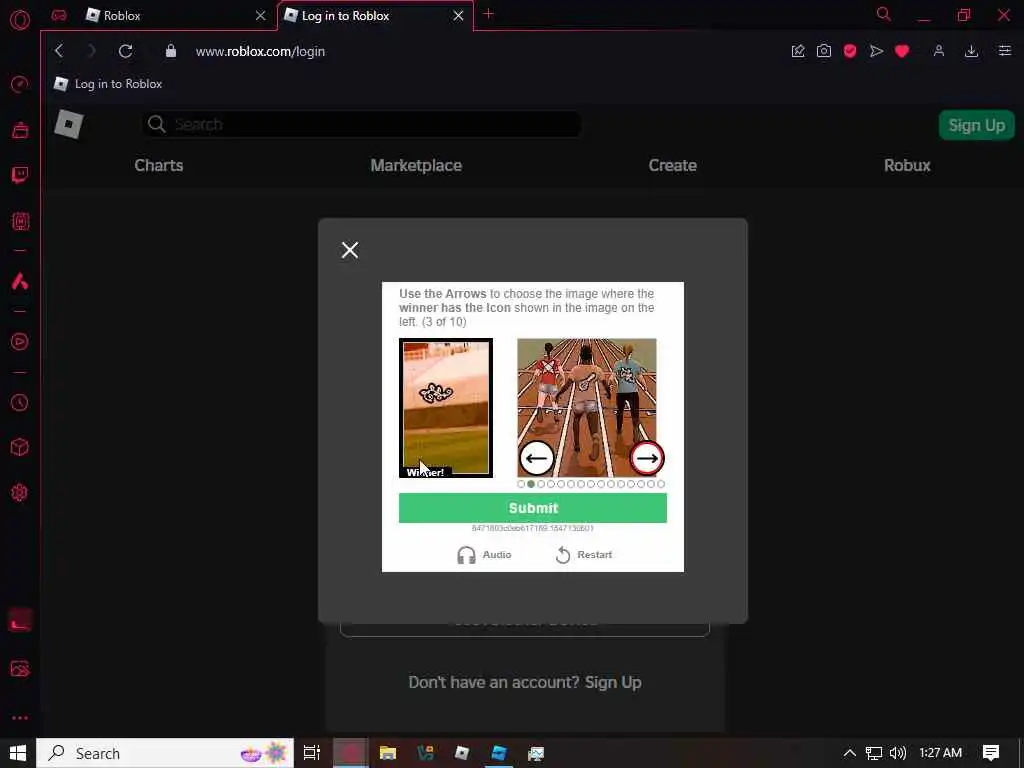Add page to bookmarks heart icon
The height and width of the screenshot is (768, 1024).
[902, 51]
